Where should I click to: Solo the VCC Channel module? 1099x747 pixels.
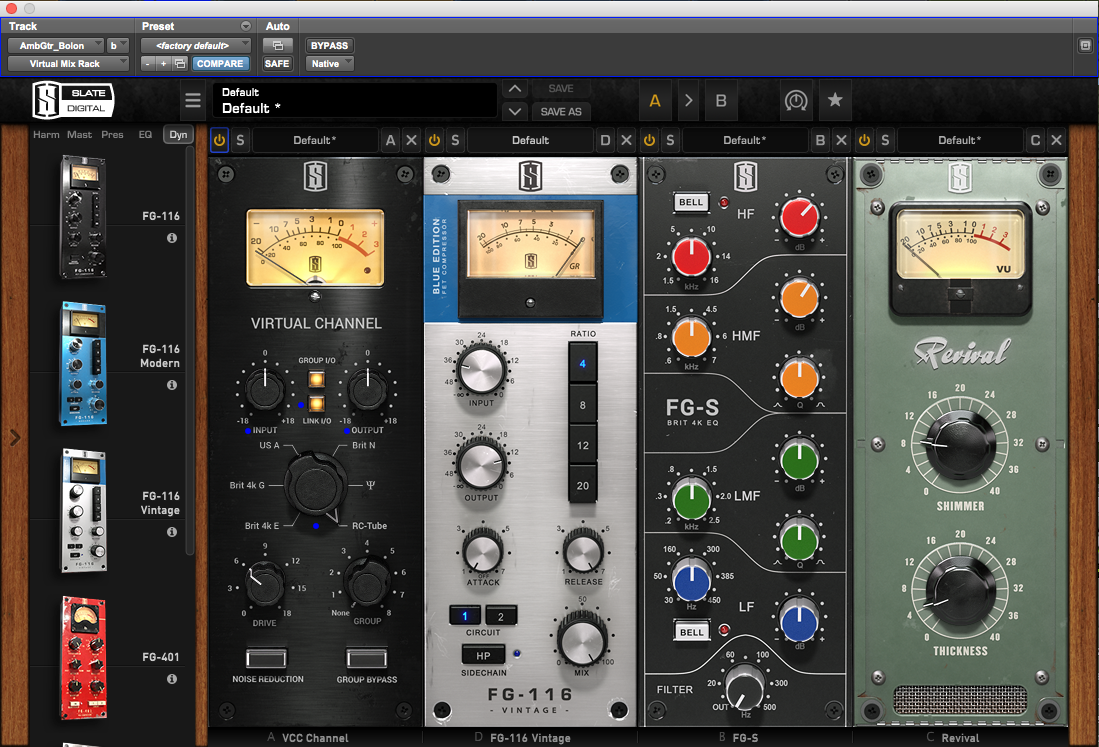240,140
